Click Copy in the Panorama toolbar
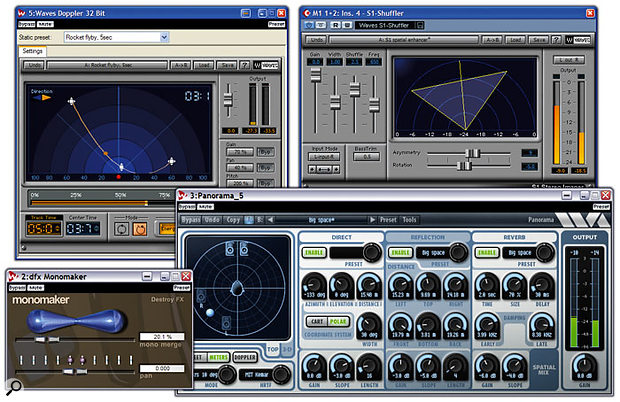This screenshot has width=620, height=402. click(233, 220)
